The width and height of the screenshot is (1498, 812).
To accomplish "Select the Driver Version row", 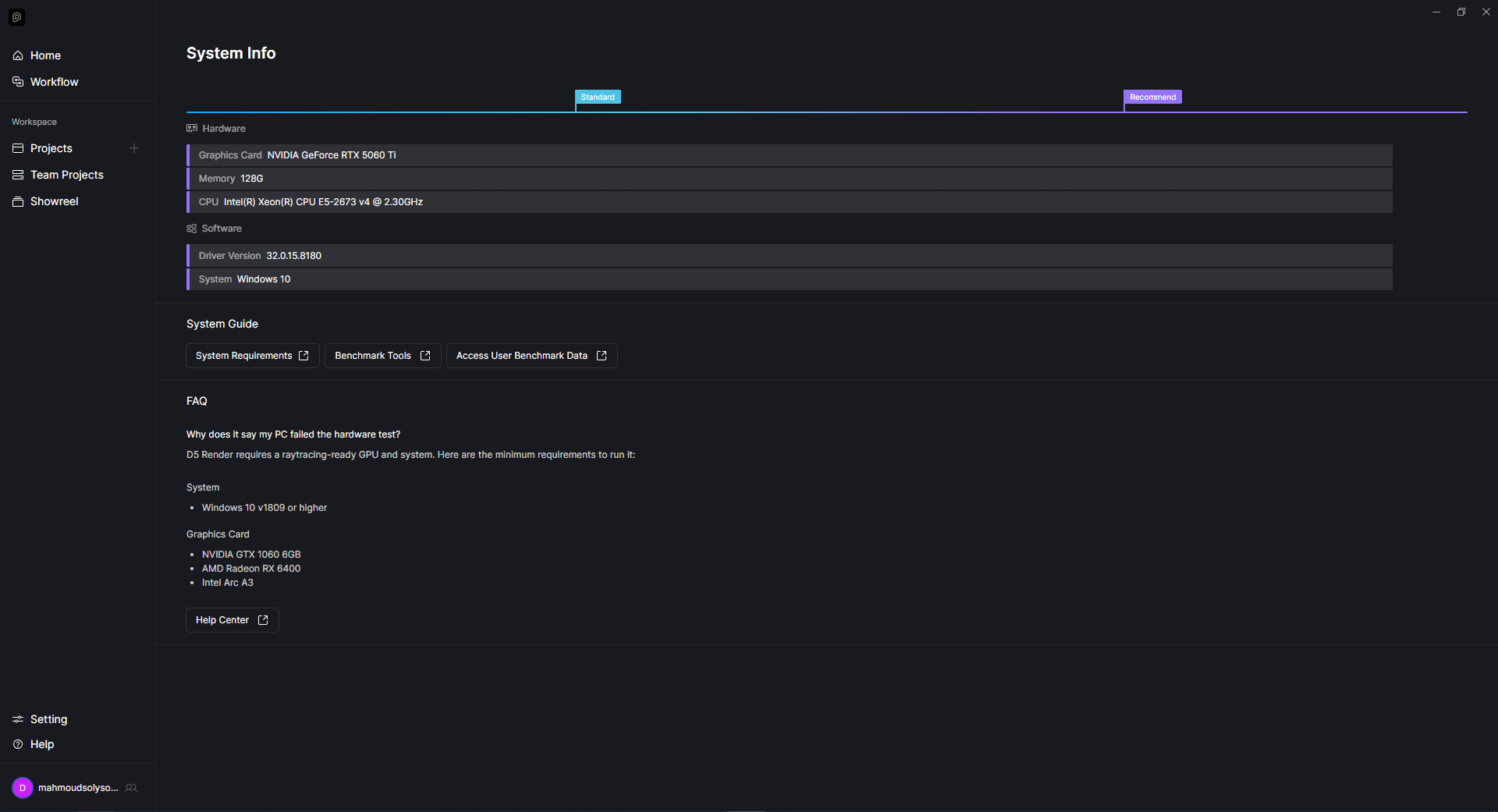I will pos(790,256).
